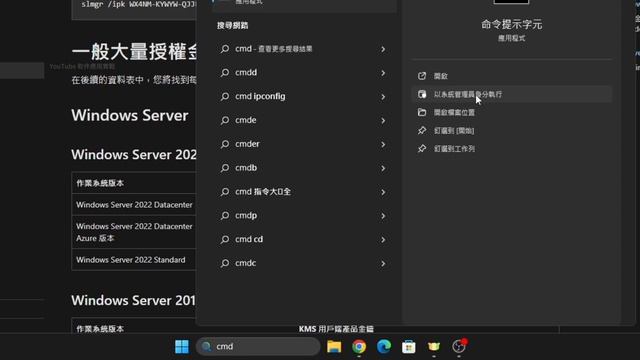
Task: Click the search icon beside 'cmder'
Action: [225, 144]
